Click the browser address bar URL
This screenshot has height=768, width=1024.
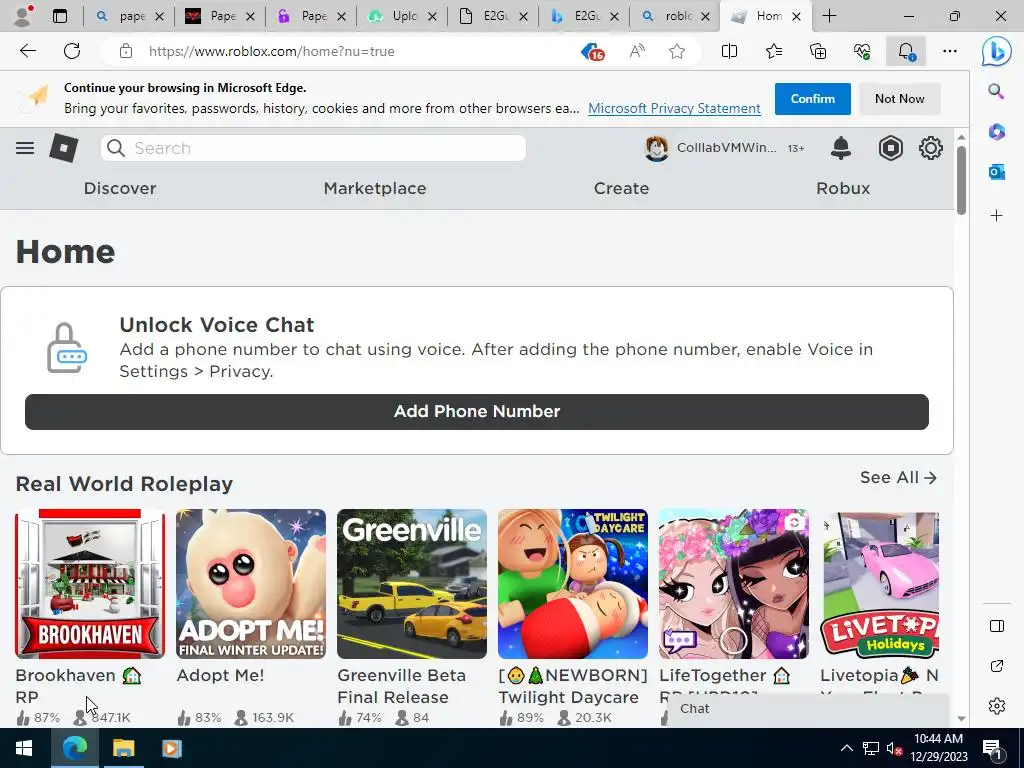pyautogui.click(x=272, y=51)
